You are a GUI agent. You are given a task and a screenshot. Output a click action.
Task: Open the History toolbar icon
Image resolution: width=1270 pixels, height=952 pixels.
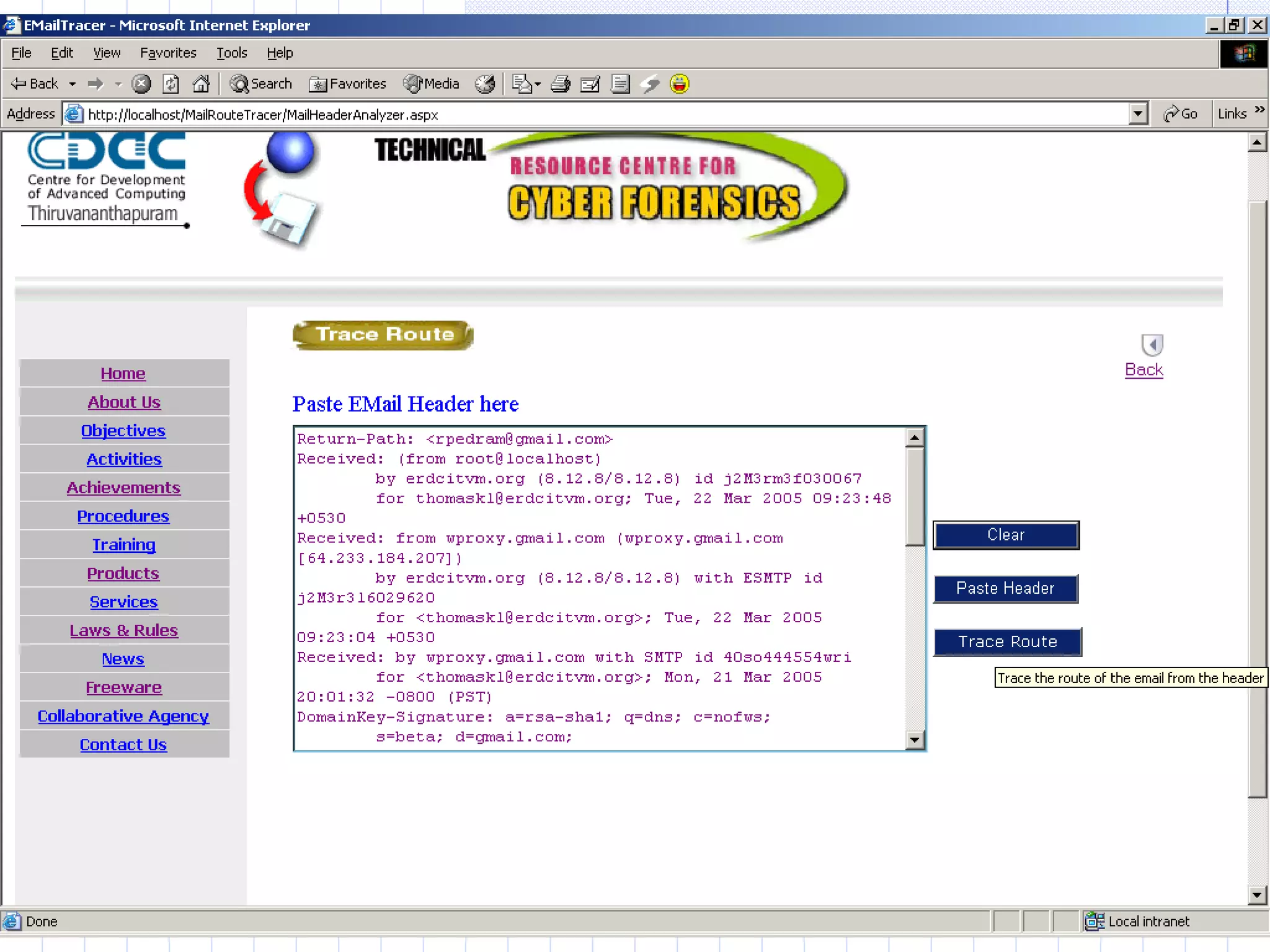click(485, 84)
